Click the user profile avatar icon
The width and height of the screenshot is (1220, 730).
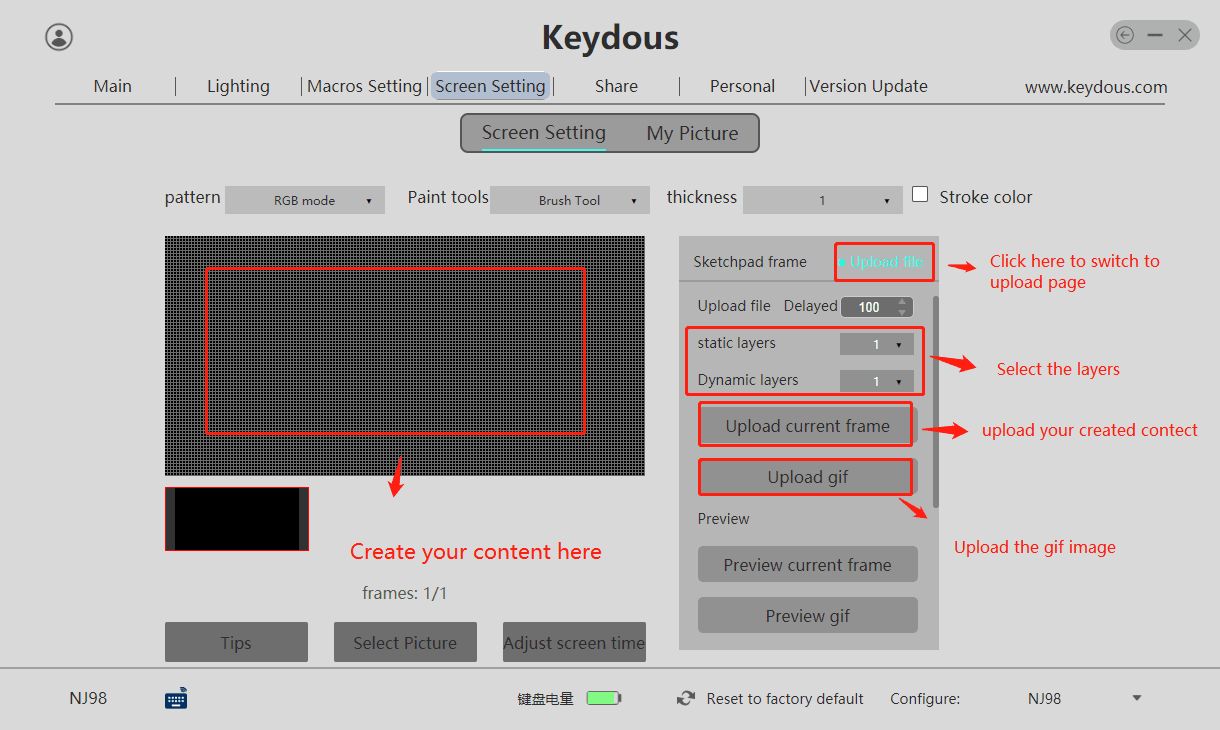pyautogui.click(x=59, y=37)
